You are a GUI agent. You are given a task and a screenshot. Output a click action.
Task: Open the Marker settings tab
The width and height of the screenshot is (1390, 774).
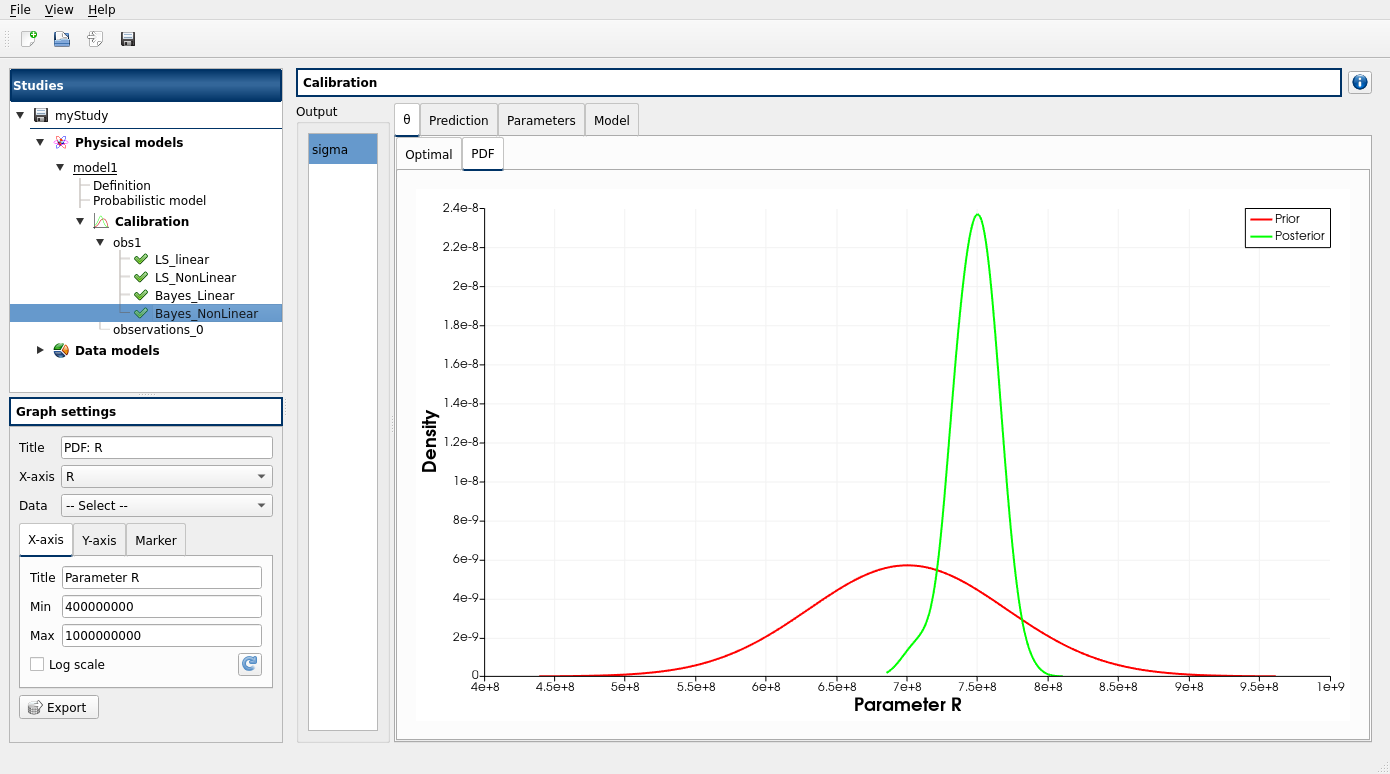[156, 540]
